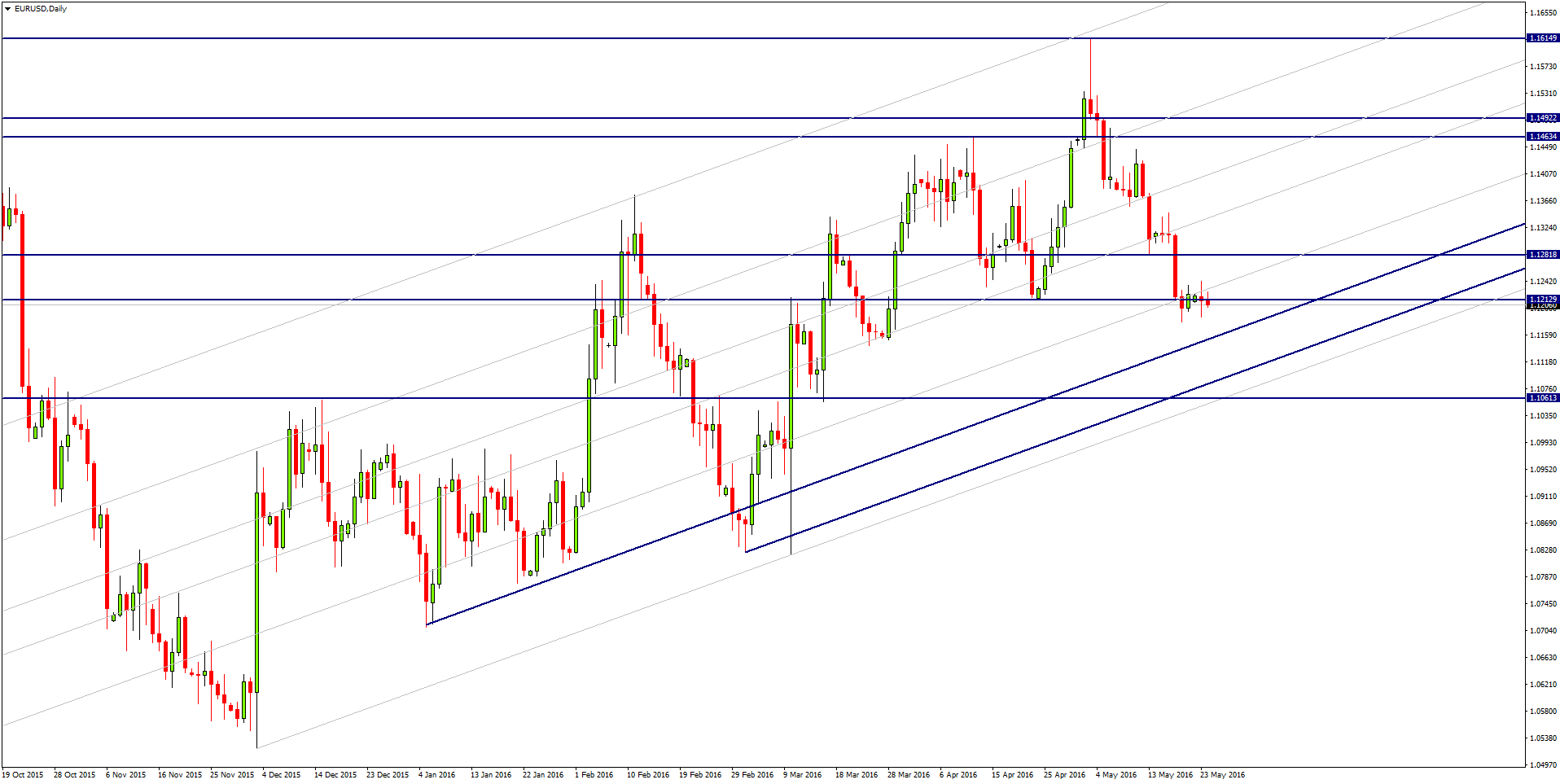Click the 18 Mar 2016 date label
Screen dimensions: 1560x784
[857, 775]
